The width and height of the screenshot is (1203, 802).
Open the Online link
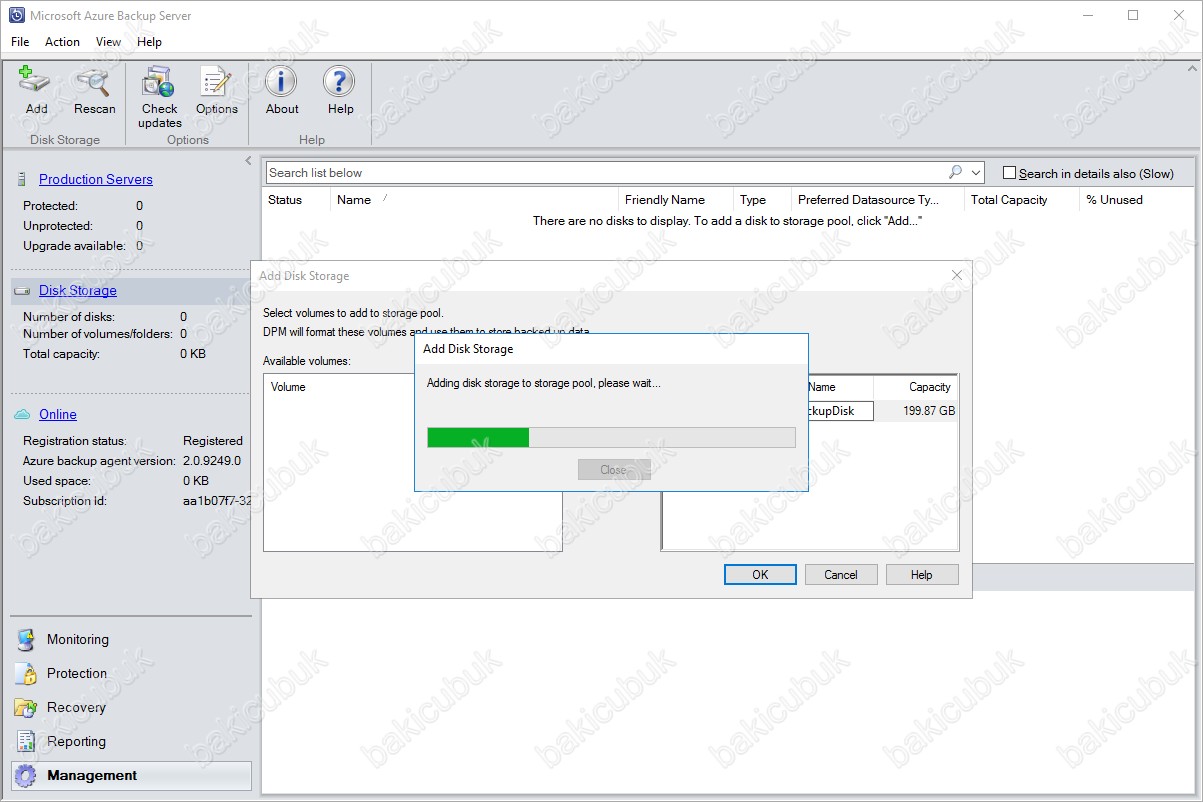(x=58, y=415)
